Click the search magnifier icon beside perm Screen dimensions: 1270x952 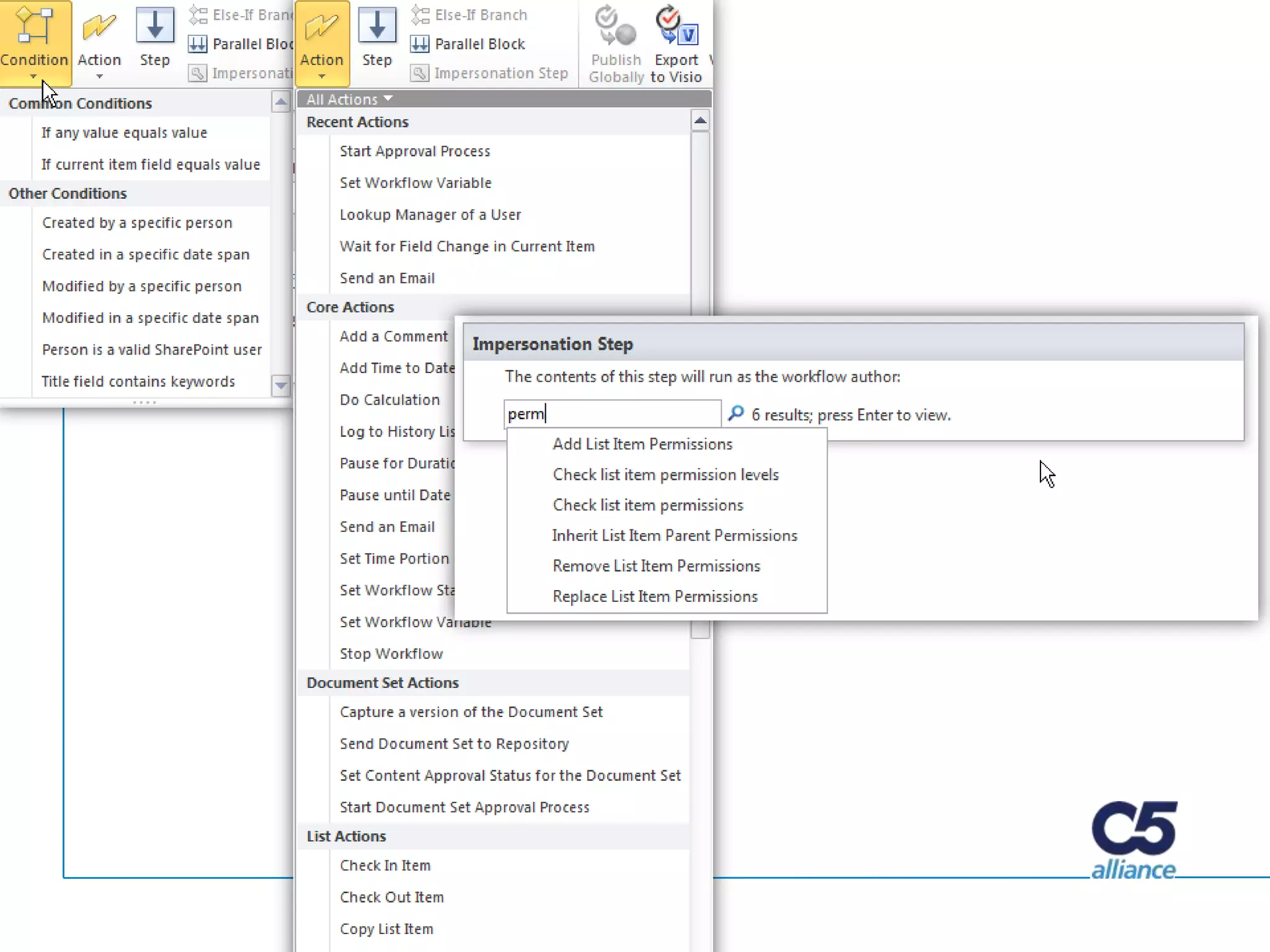[736, 413]
